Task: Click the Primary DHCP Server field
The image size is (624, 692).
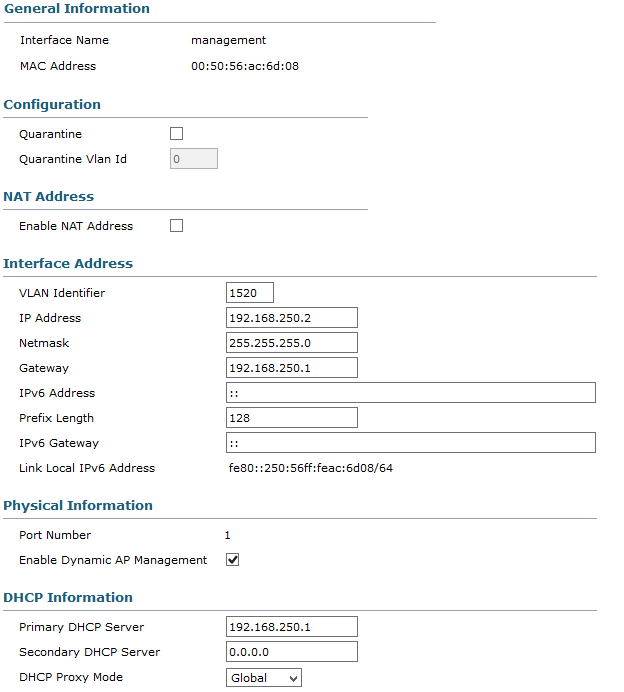Action: coord(292,627)
